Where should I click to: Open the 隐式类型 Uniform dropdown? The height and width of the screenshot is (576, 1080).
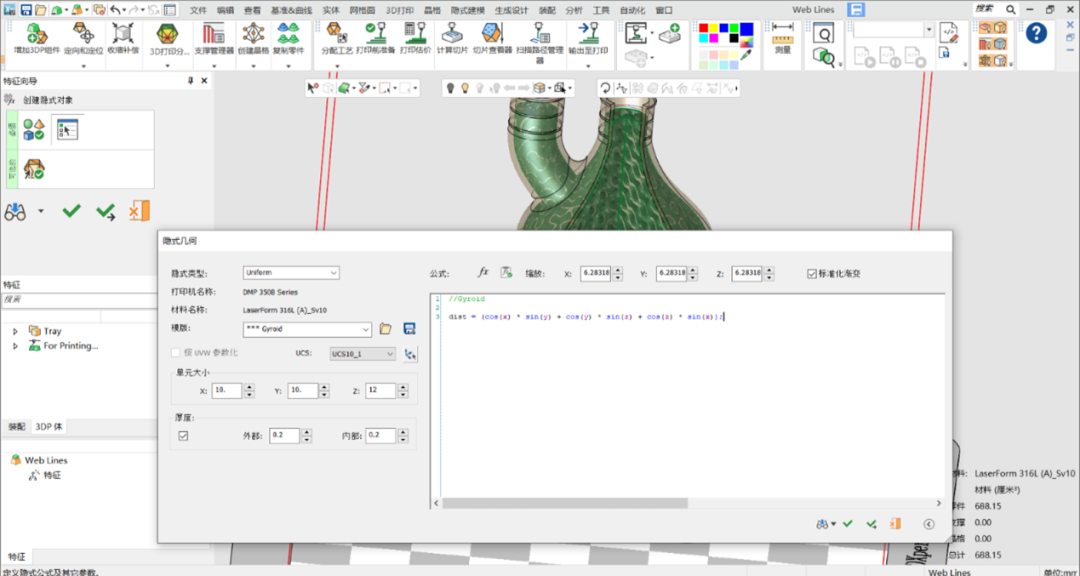pos(291,273)
